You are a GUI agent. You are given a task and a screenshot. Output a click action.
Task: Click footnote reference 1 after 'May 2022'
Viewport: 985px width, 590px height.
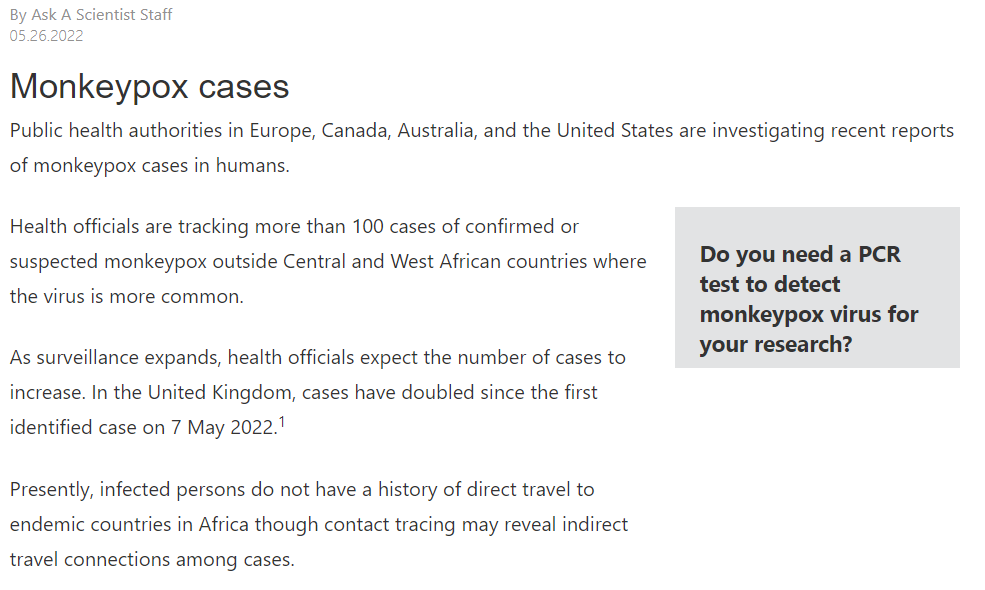click(282, 422)
